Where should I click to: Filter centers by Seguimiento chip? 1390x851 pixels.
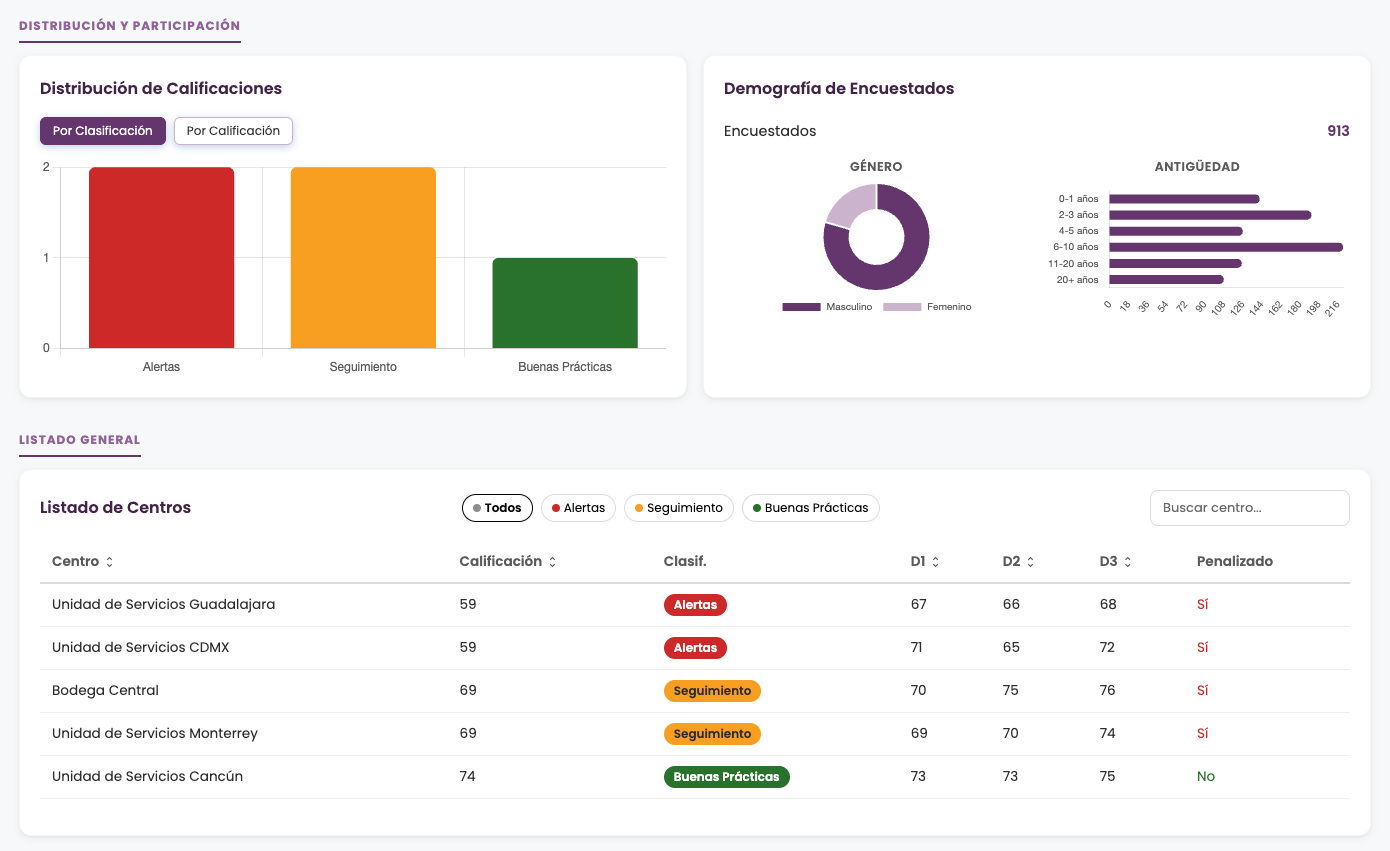(x=679, y=508)
